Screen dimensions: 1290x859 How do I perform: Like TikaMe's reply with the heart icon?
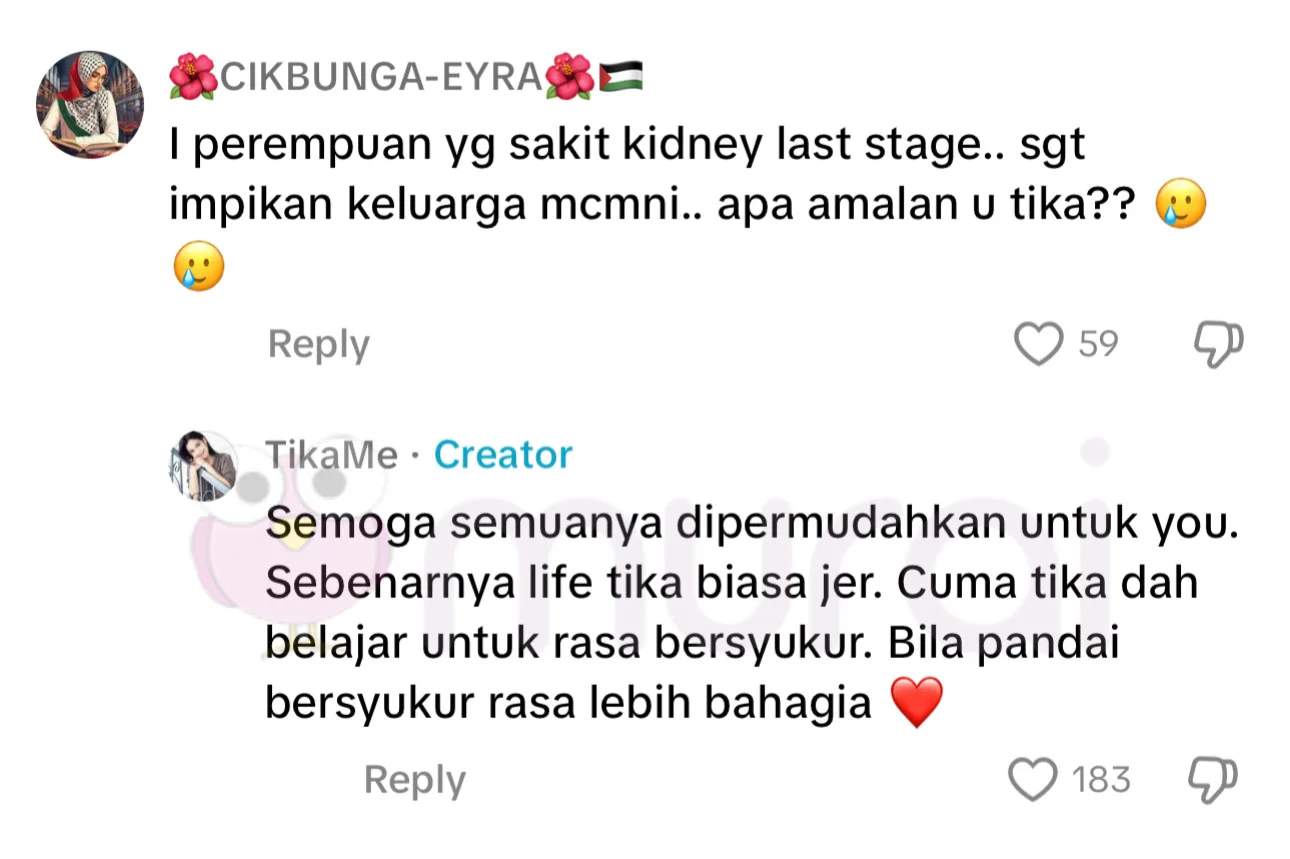click(1032, 780)
